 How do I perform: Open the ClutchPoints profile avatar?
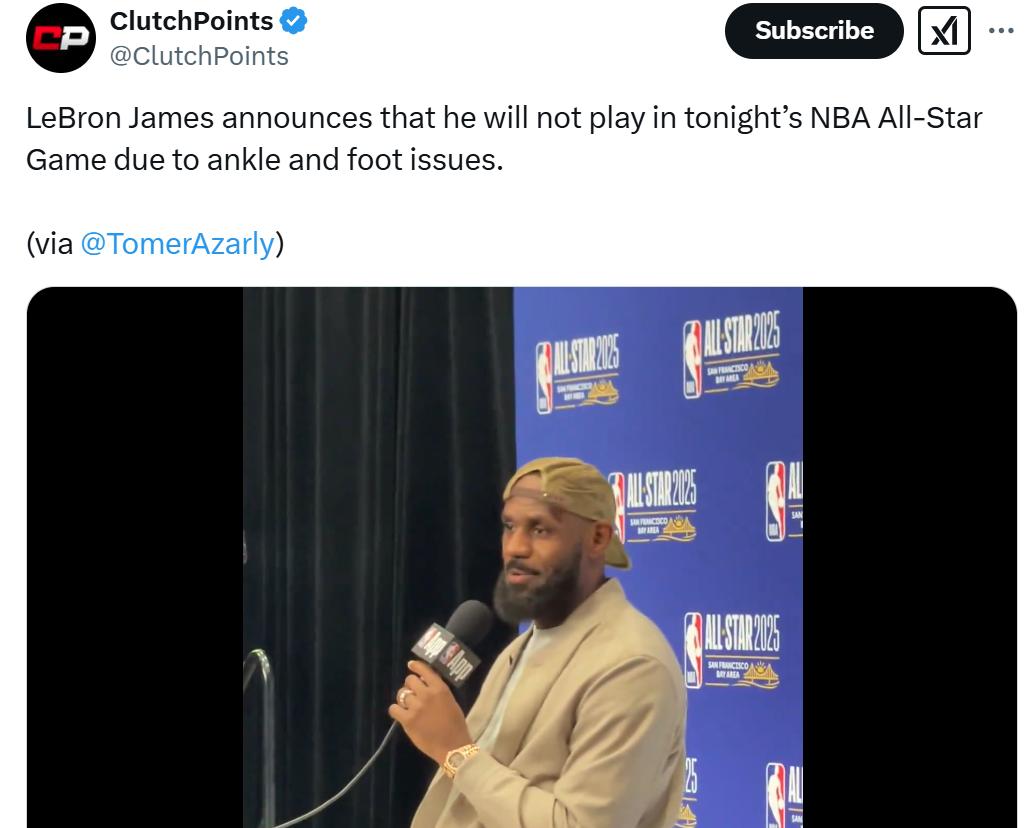(61, 38)
